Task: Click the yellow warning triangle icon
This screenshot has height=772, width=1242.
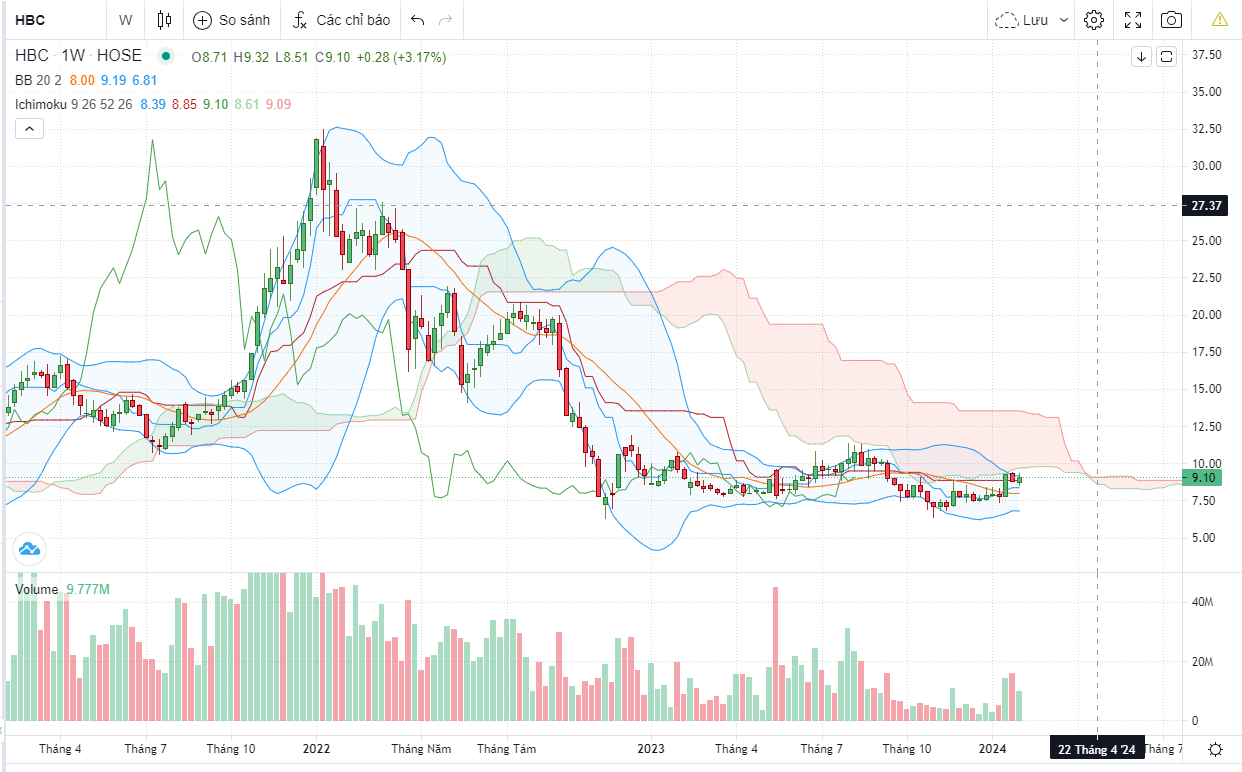Action: (x=1219, y=20)
